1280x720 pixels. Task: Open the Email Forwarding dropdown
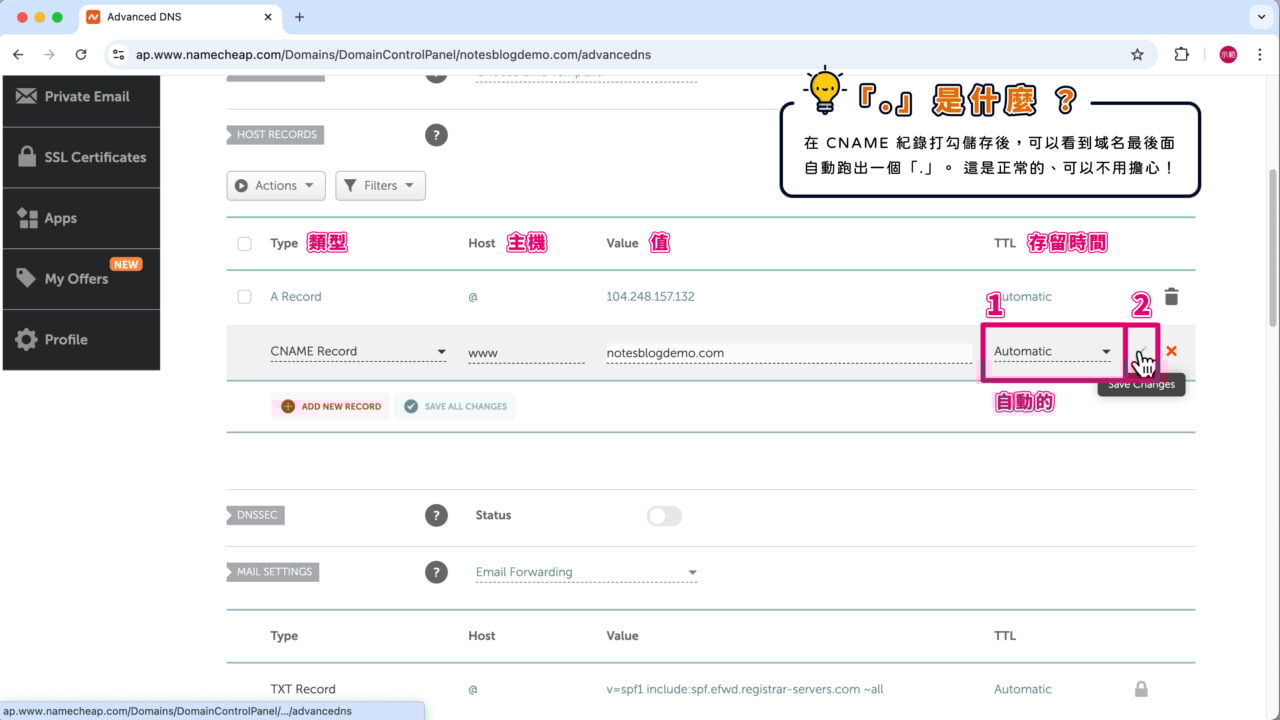click(x=586, y=571)
